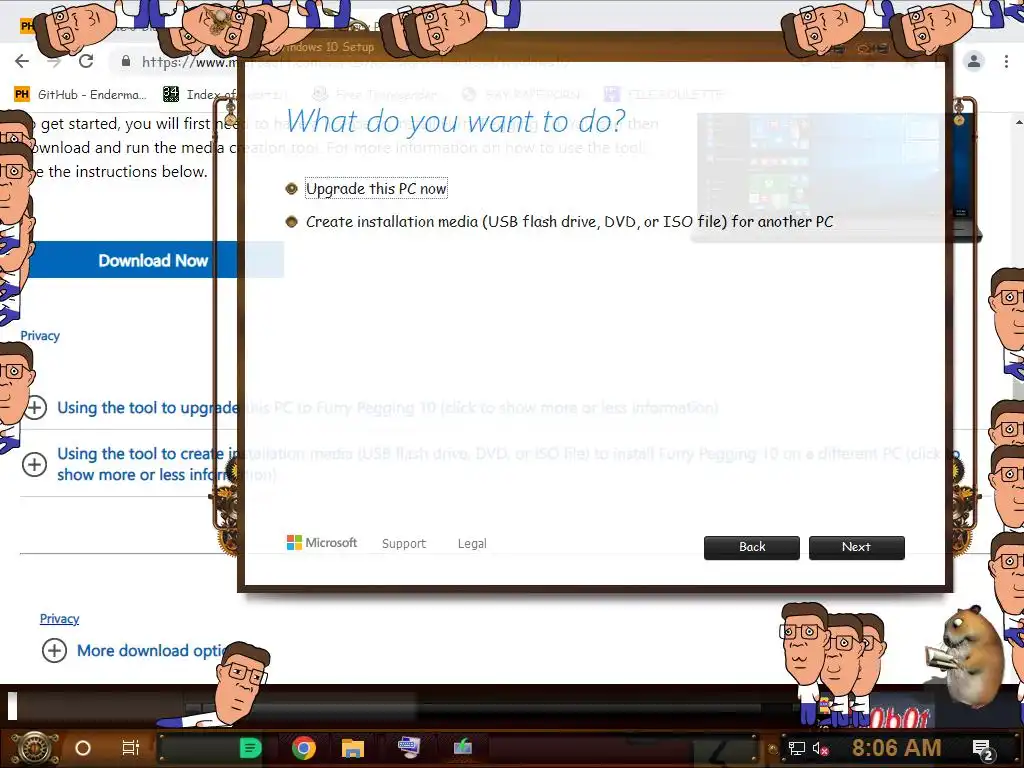Open the Support link in Setup dialog
The image size is (1024, 768).
pos(404,543)
